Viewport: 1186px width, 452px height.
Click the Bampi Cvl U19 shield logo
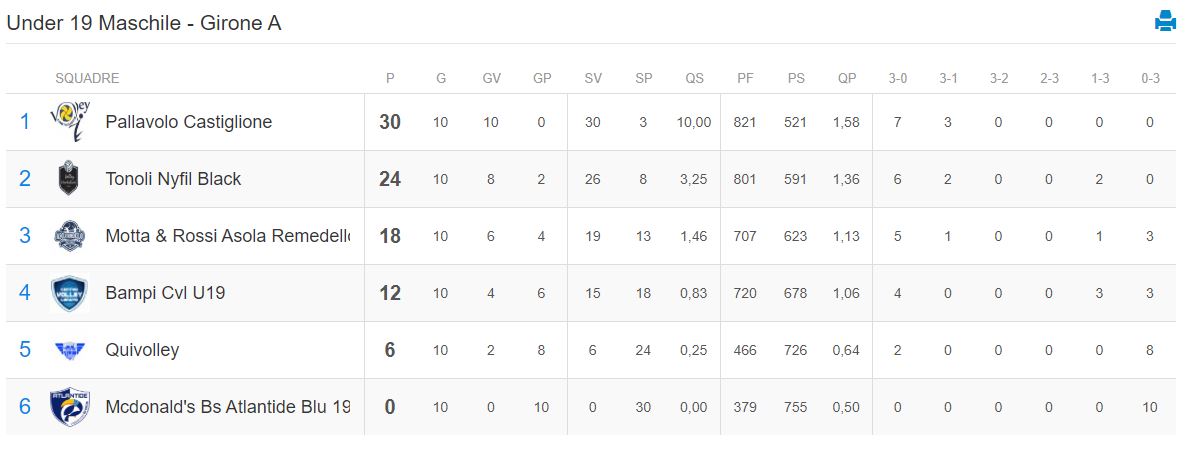pos(70,293)
